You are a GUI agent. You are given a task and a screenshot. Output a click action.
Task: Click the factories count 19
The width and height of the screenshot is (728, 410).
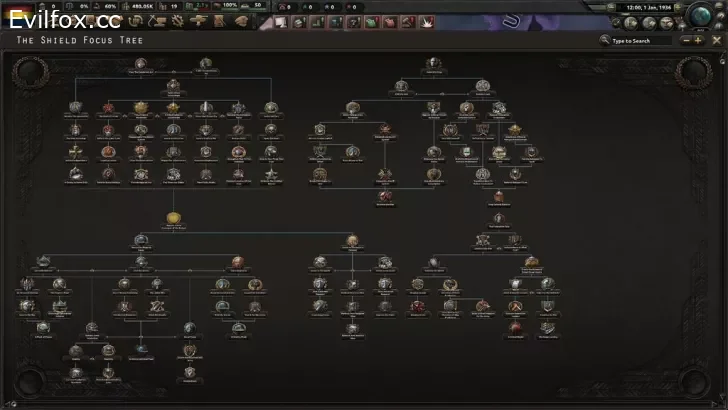pos(169,7)
